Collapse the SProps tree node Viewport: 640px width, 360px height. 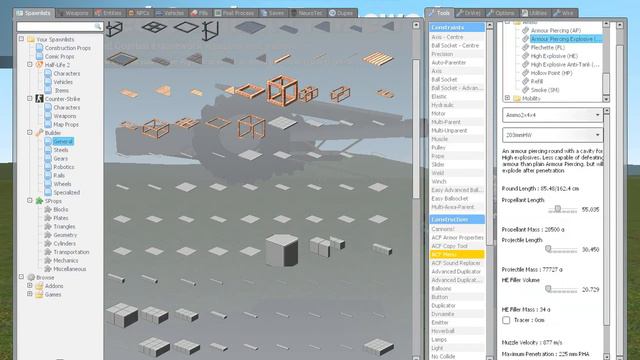click(30, 200)
